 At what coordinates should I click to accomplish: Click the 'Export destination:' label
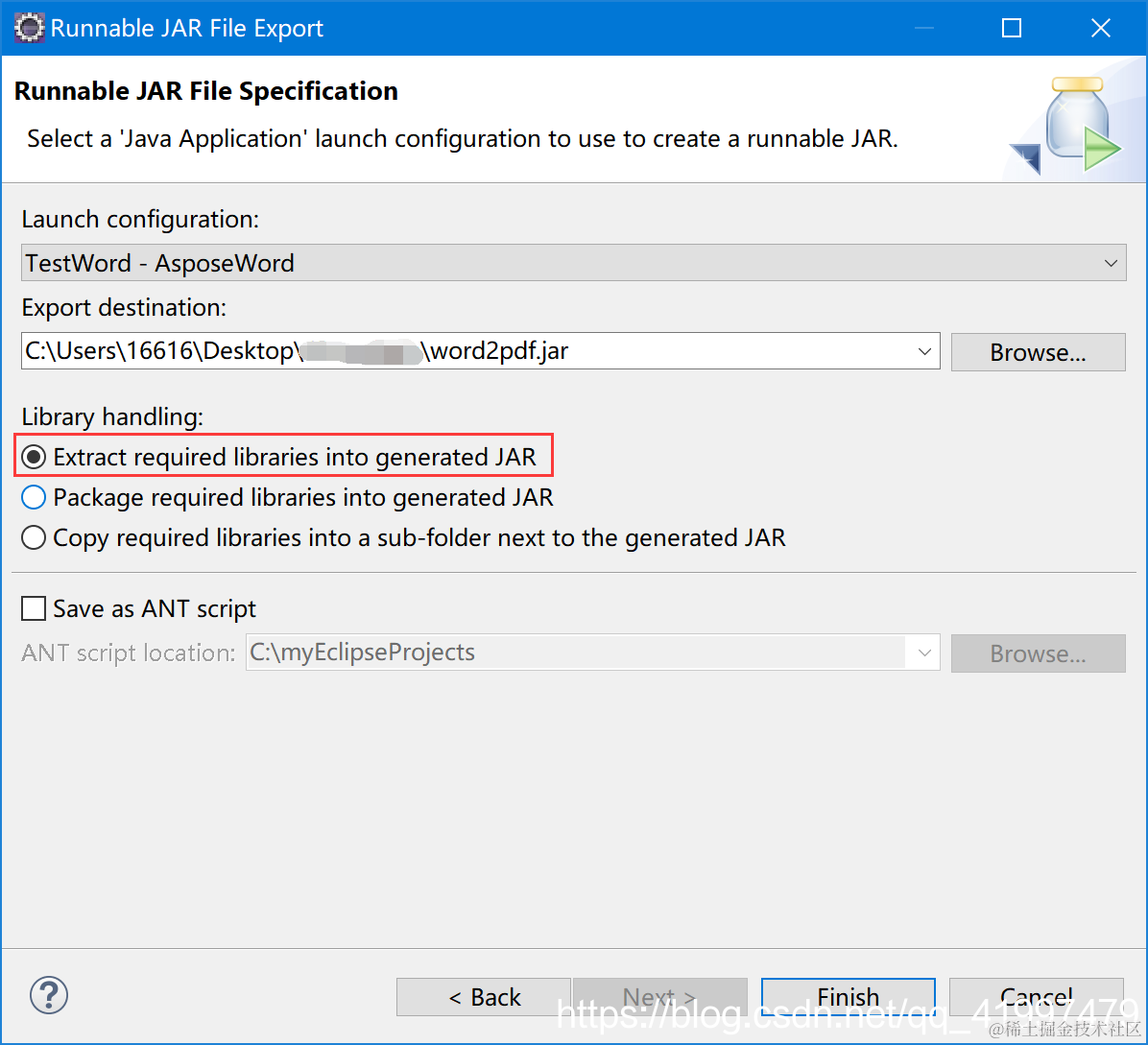(x=124, y=308)
